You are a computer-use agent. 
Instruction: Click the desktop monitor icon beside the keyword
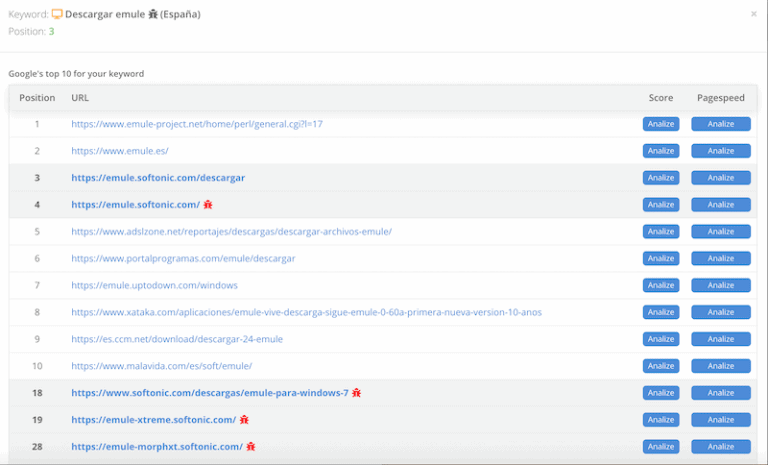pos(57,14)
